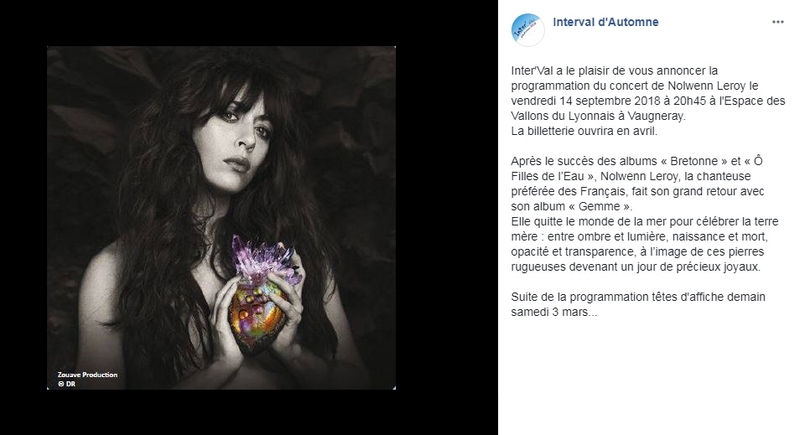Screen dimensions: 800x435
Task: Open the Nolwenn Leroy concert photo
Action: point(221,218)
